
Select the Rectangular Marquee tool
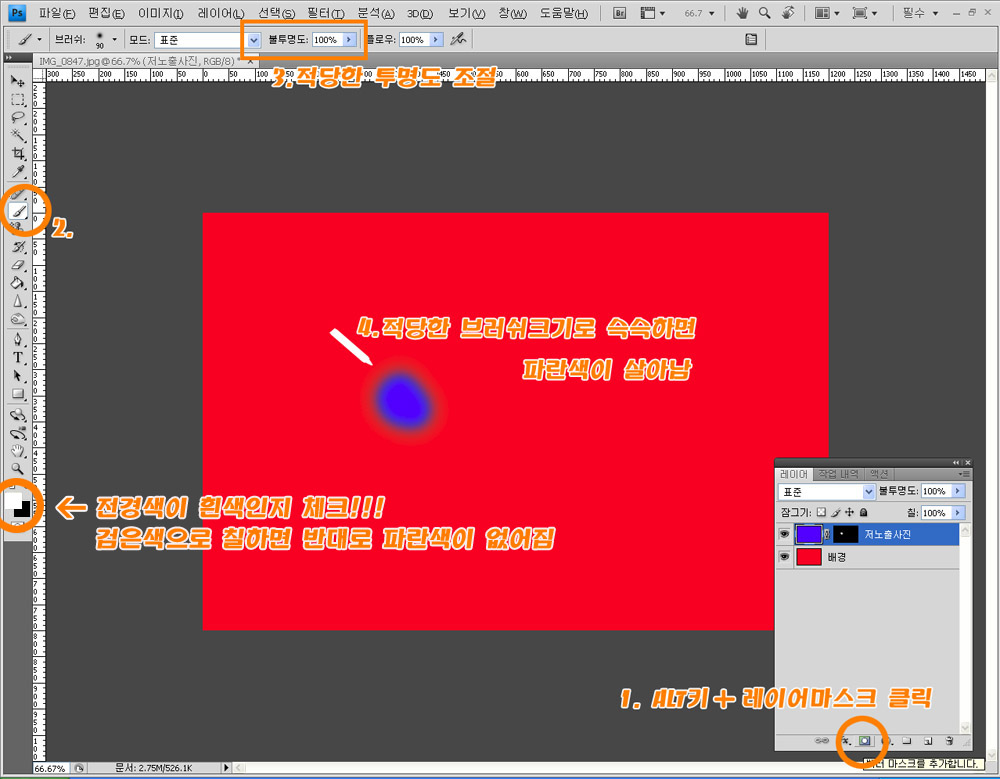[x=18, y=100]
